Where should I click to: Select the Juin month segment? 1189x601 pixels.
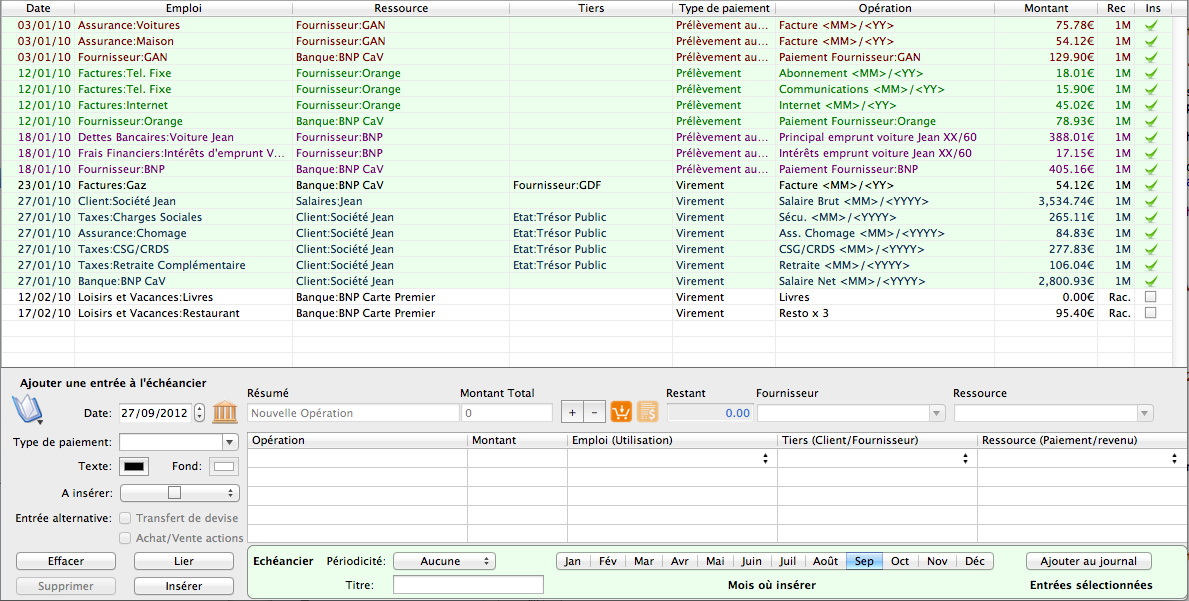click(751, 561)
